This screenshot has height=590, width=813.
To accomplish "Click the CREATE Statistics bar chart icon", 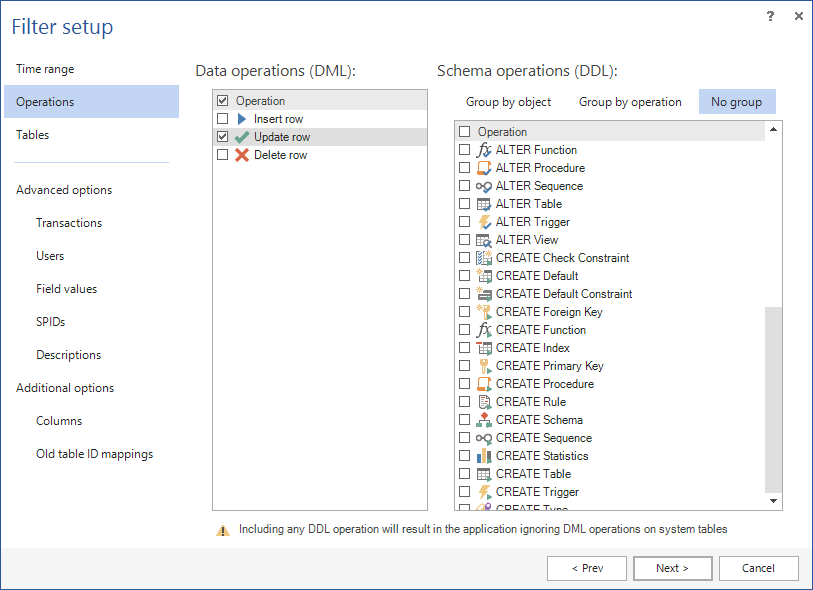I will point(484,456).
